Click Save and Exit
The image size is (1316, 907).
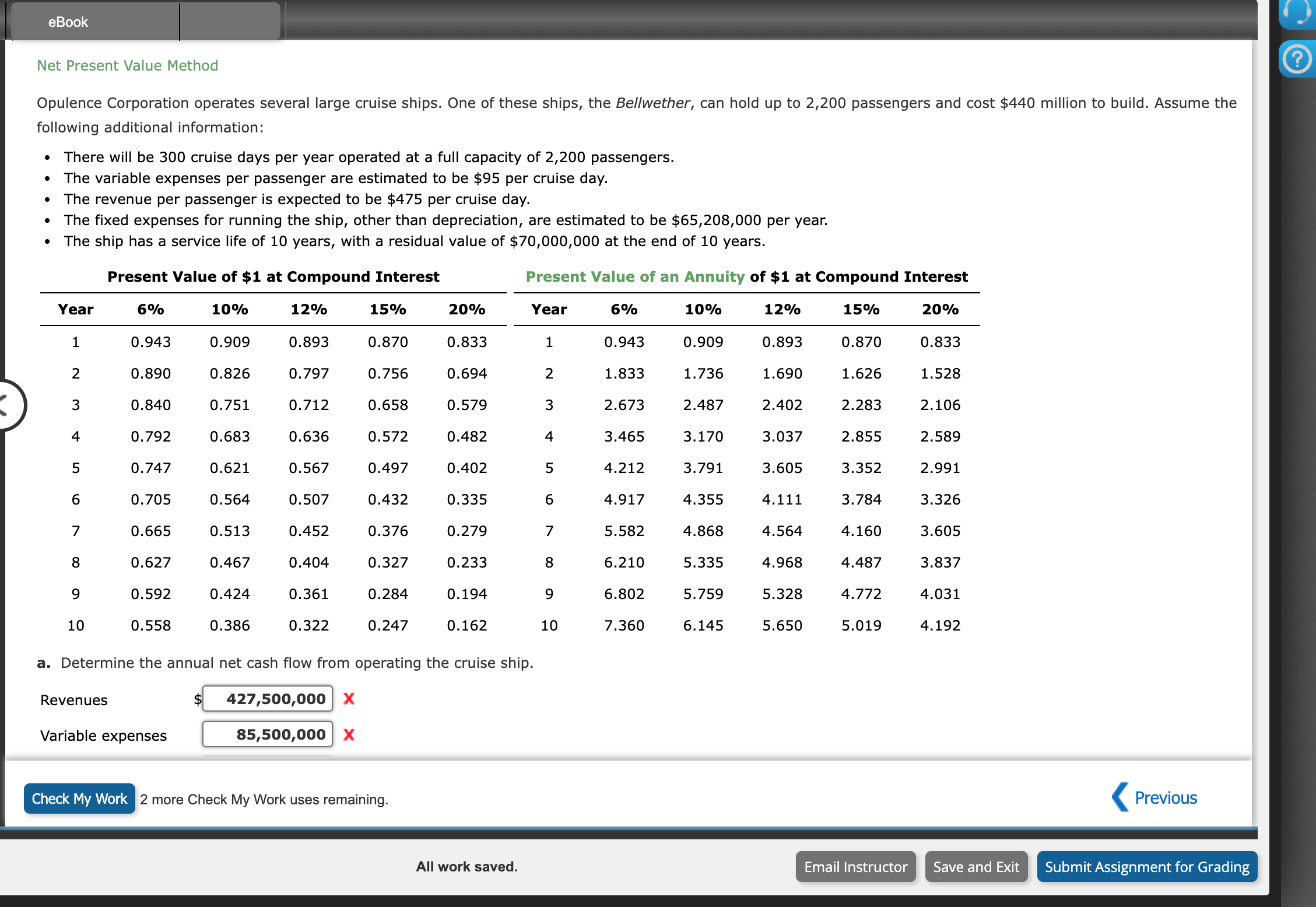point(976,867)
